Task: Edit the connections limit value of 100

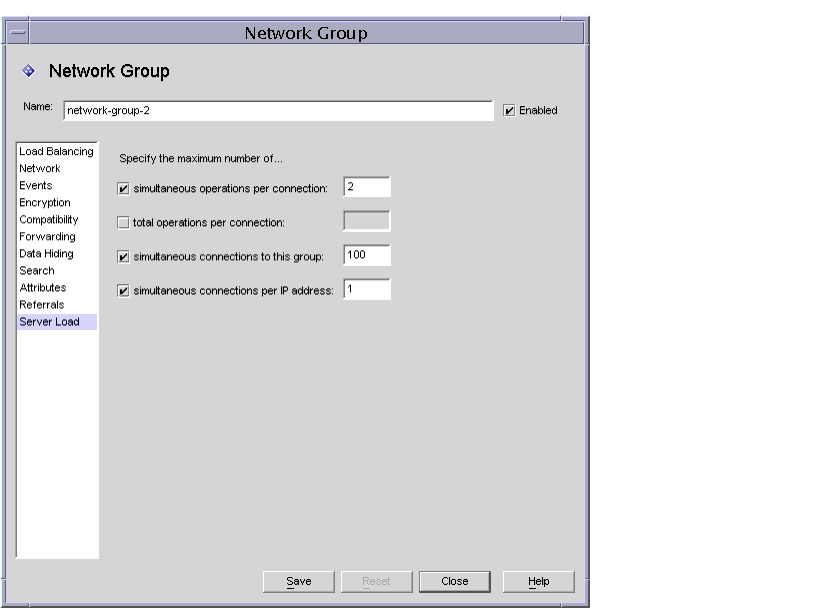Action: [x=365, y=253]
